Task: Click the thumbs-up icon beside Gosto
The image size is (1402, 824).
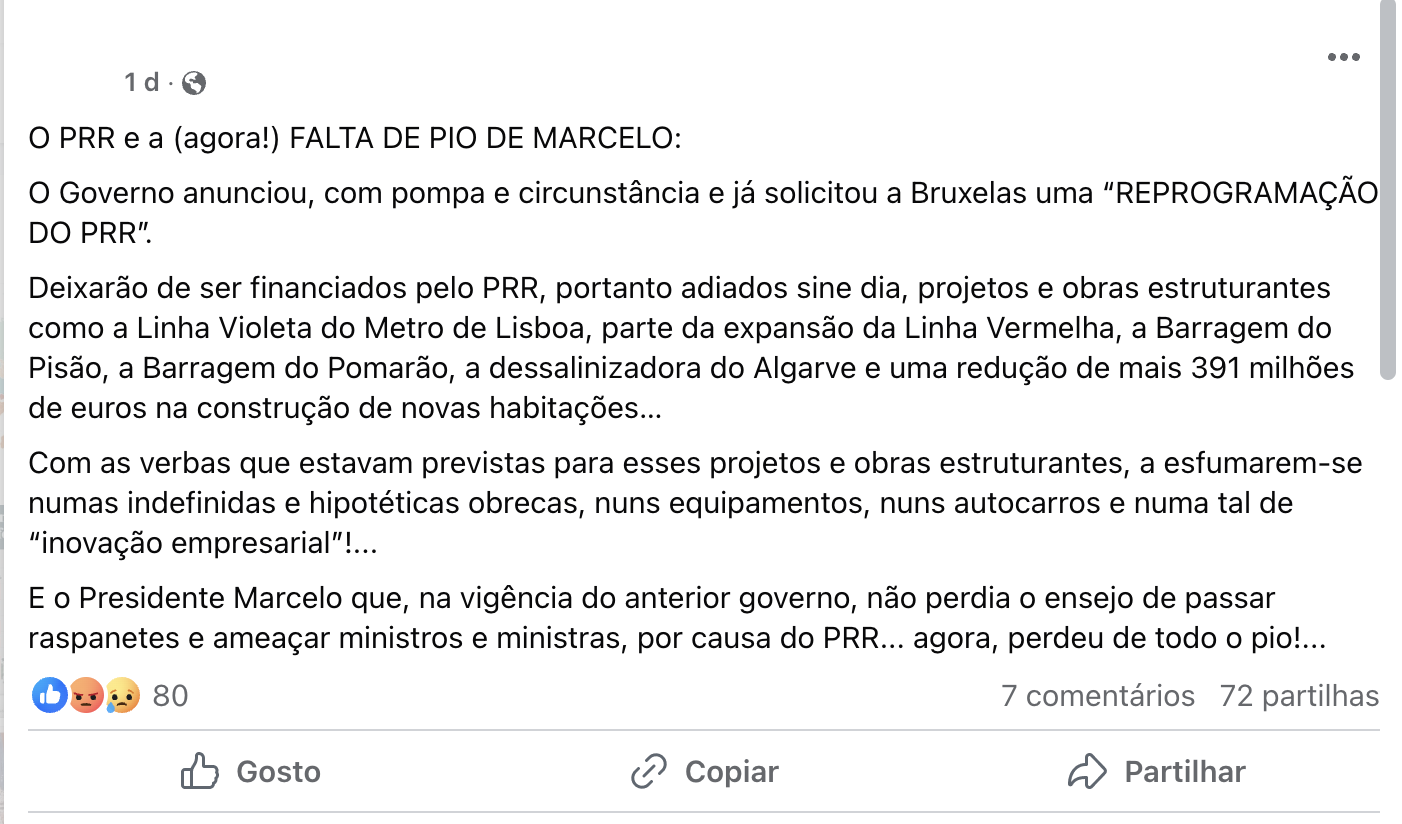Action: click(x=199, y=771)
